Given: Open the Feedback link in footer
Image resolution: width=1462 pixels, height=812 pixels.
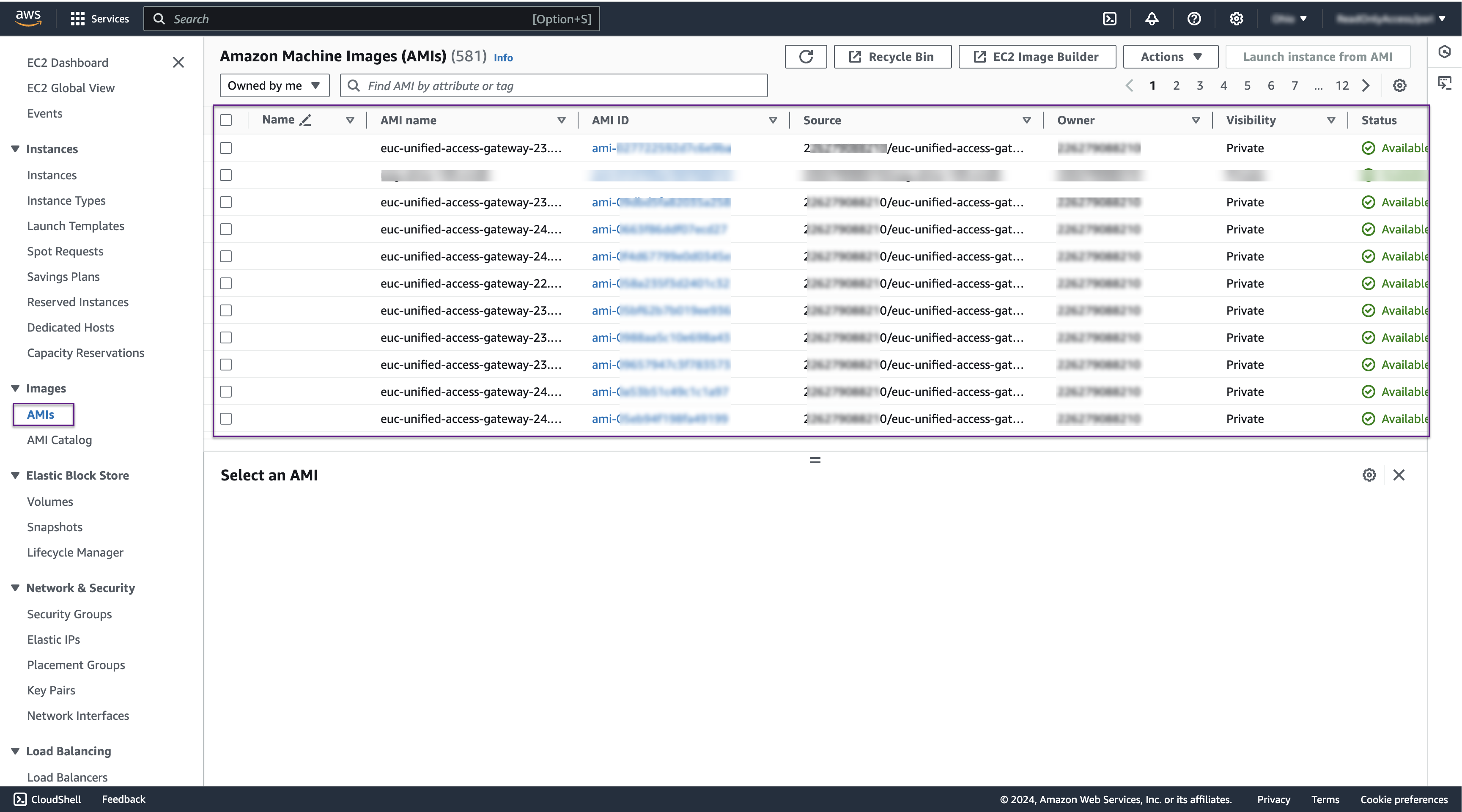Looking at the screenshot, I should pyautogui.click(x=123, y=799).
